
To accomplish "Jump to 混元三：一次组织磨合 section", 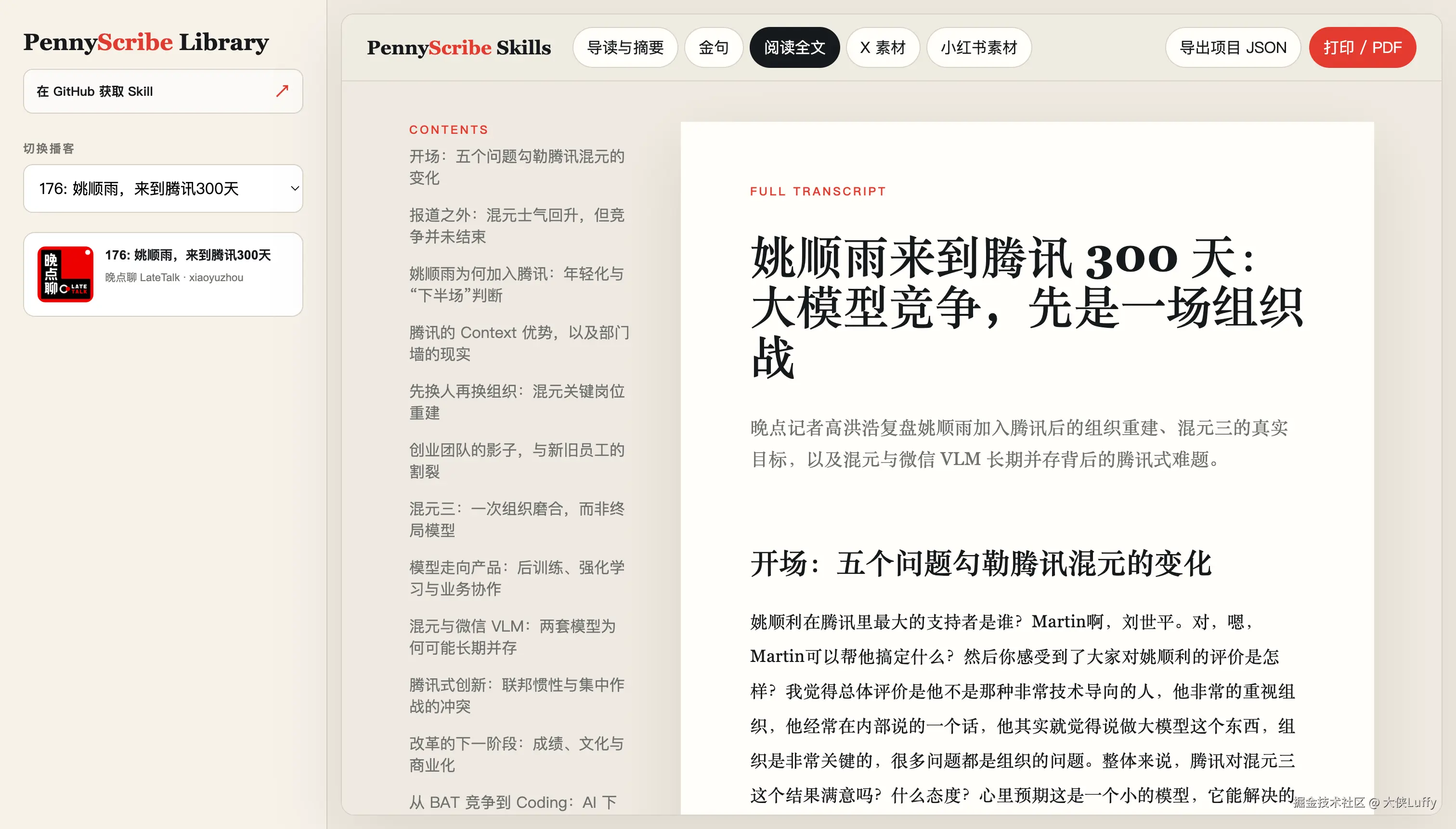I will pos(517,518).
